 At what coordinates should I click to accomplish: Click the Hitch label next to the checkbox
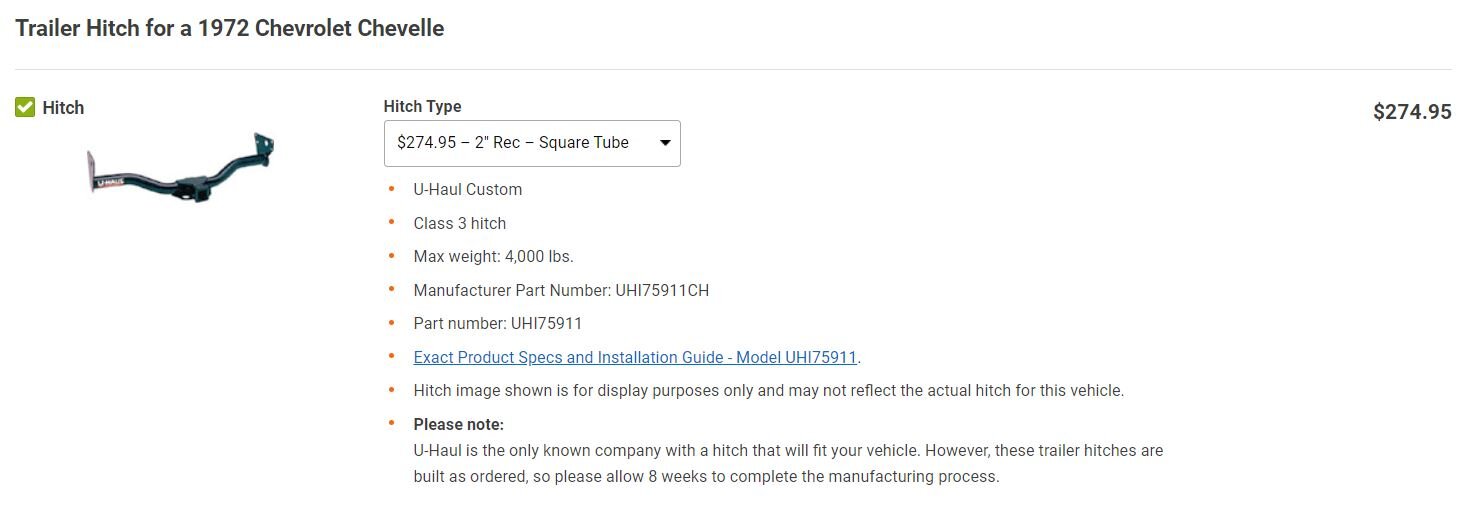pyautogui.click(x=63, y=108)
